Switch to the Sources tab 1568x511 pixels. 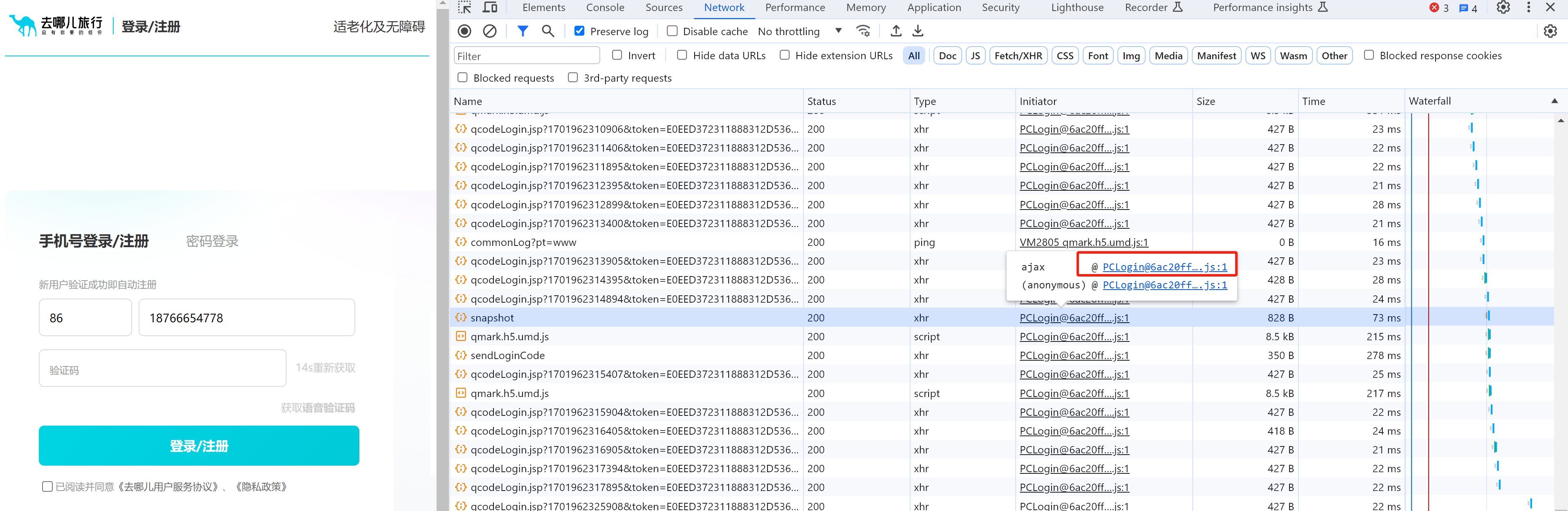pos(664,7)
